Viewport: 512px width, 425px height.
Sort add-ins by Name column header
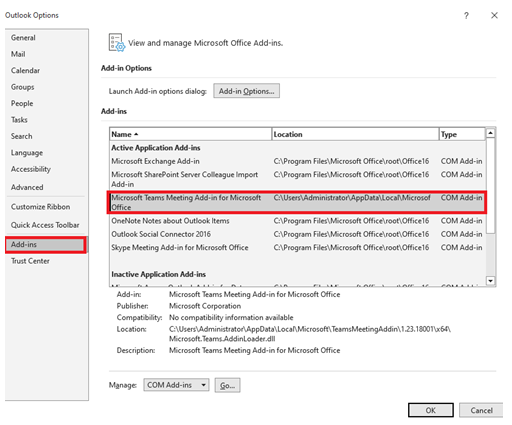coord(190,134)
